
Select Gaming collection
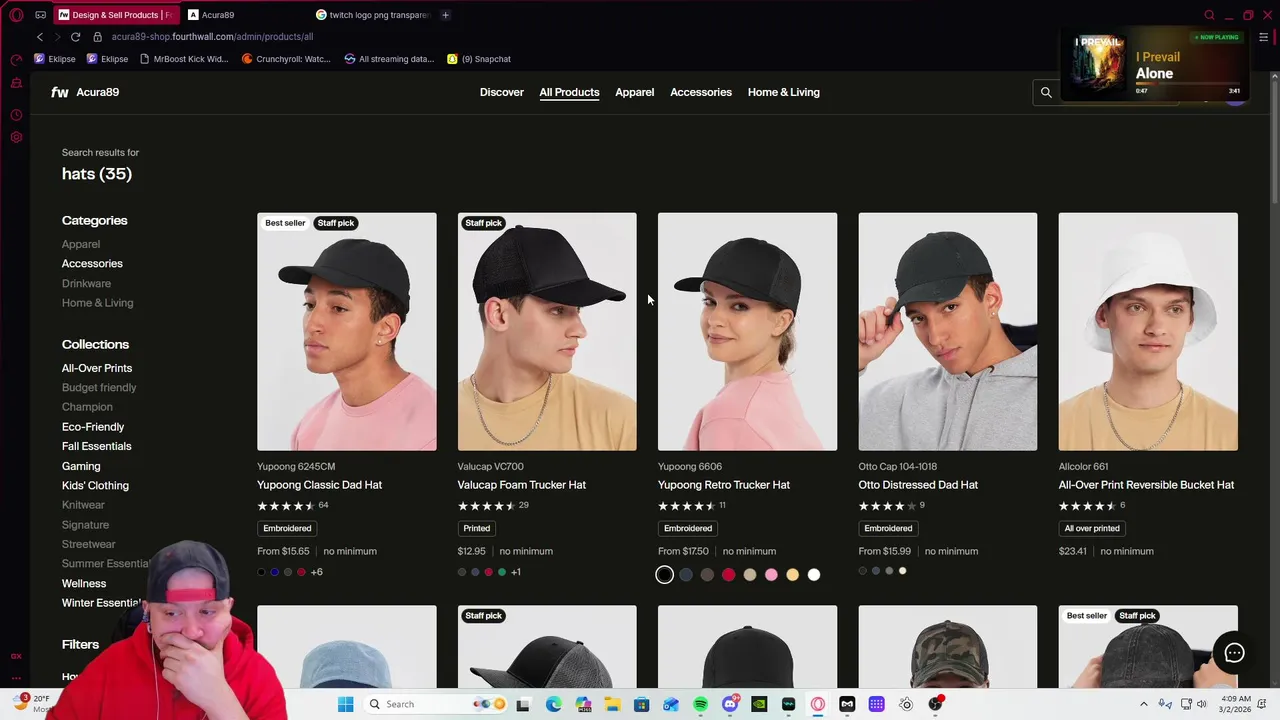coord(81,466)
